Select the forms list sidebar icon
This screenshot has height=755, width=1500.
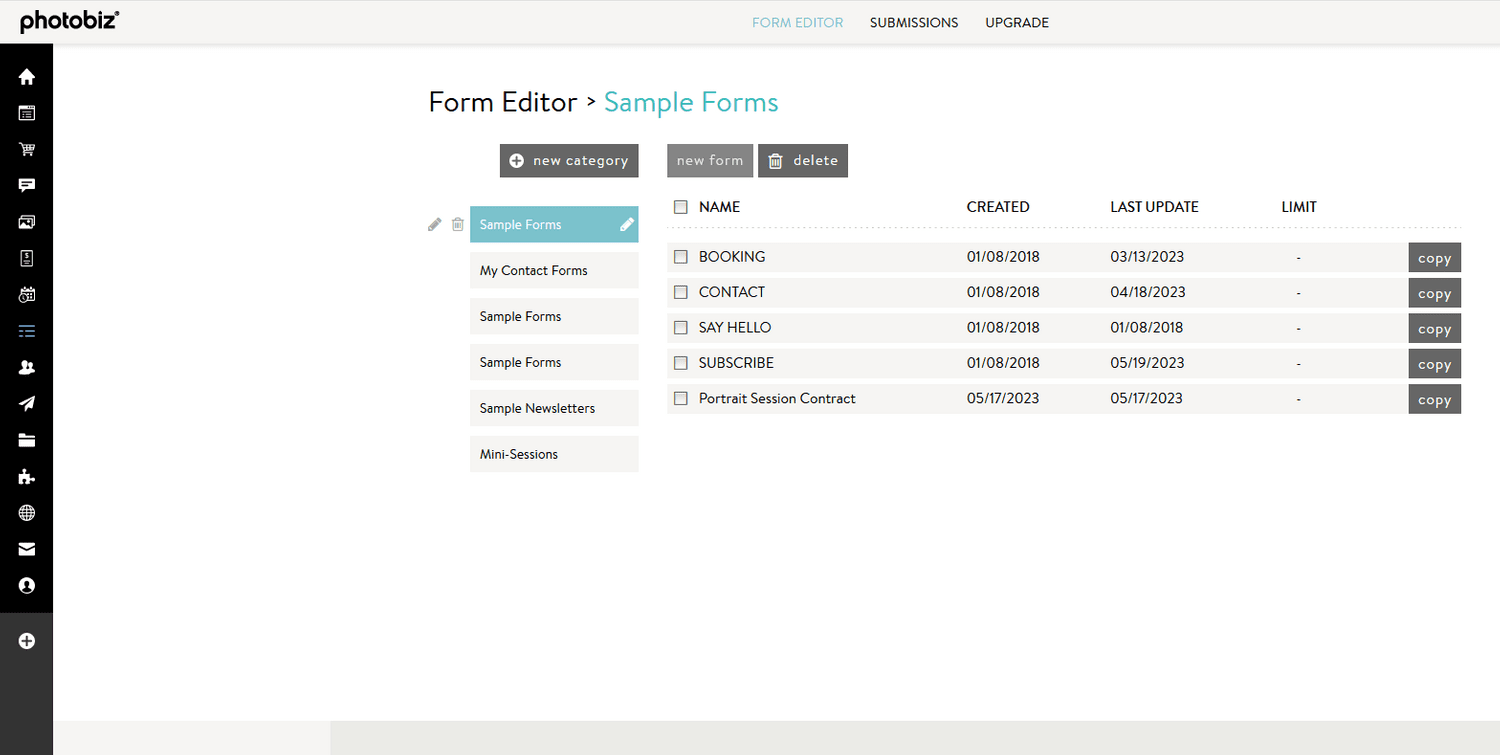pyautogui.click(x=27, y=331)
